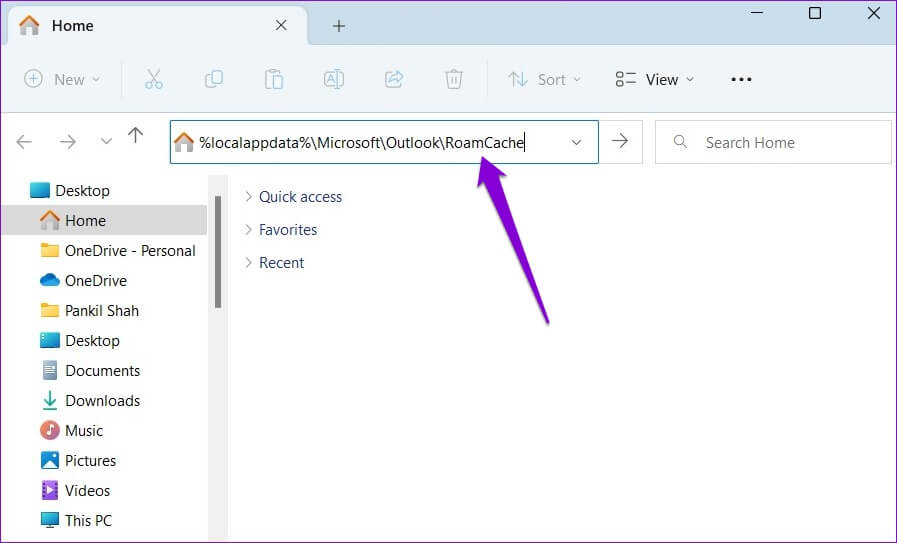Maximize the File Explorer window
The width and height of the screenshot is (897, 543).
pyautogui.click(x=815, y=13)
